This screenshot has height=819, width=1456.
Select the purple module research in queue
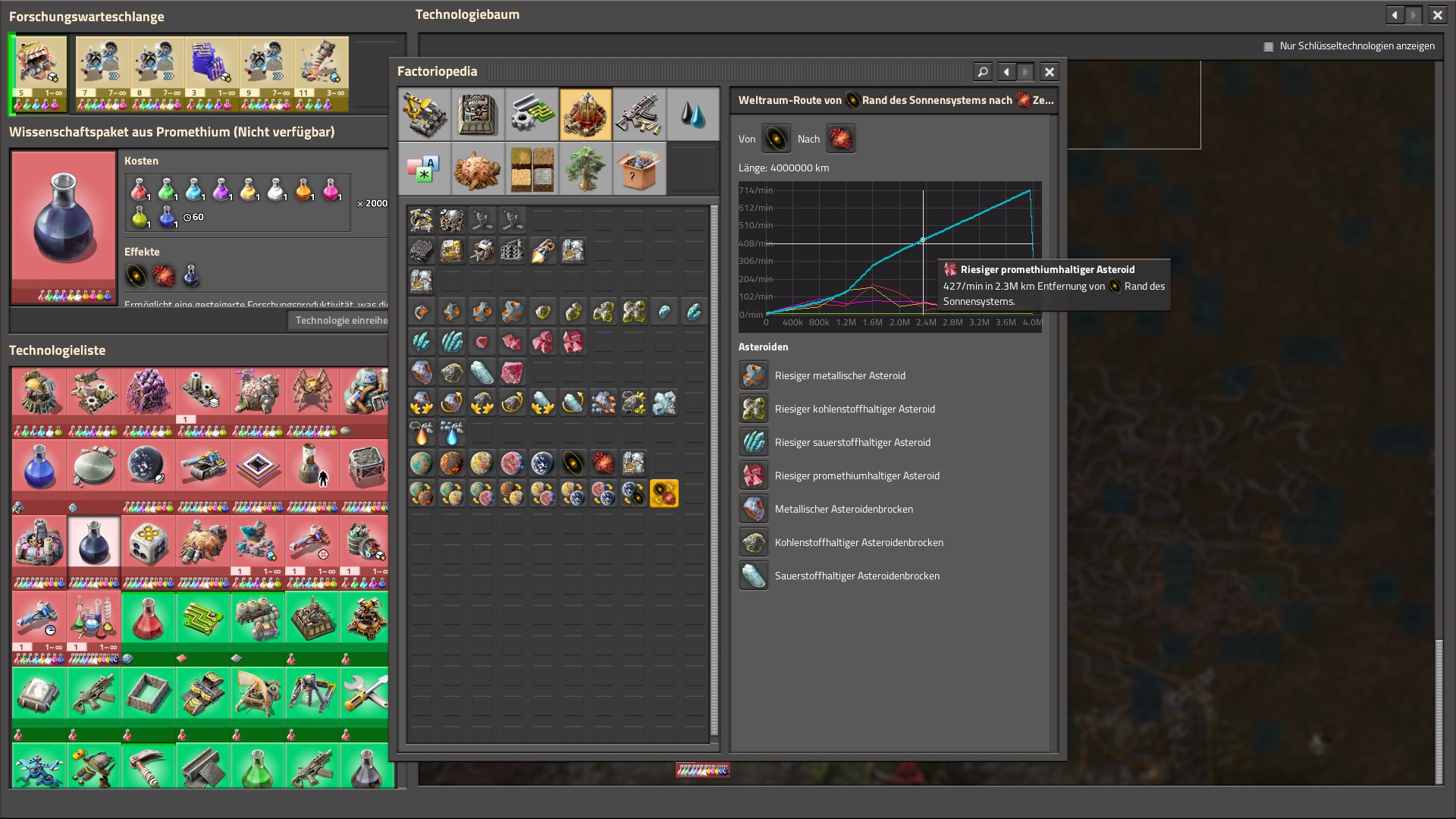coord(212,74)
